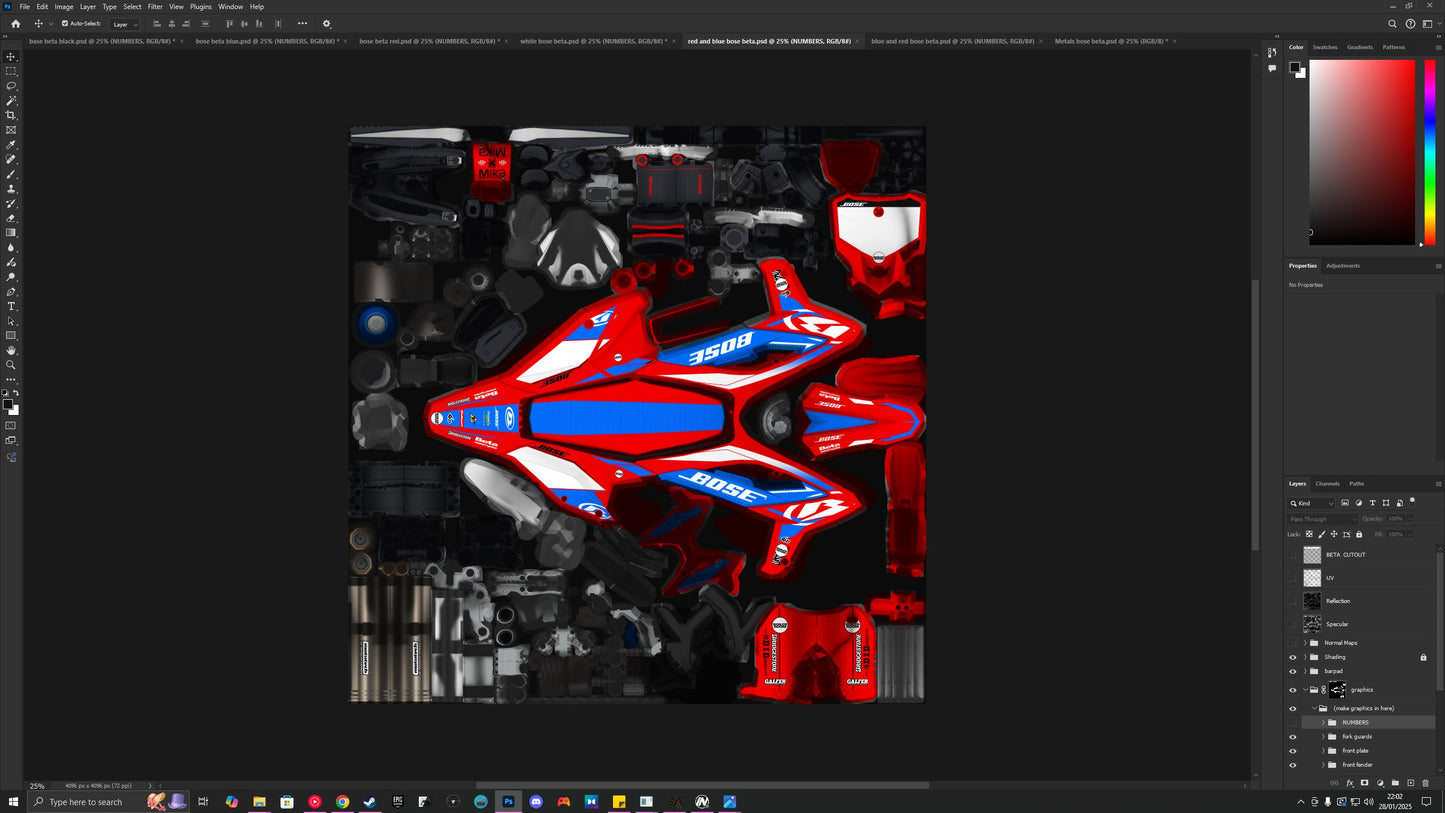
Task: Hide the front plate group
Action: point(1292,751)
